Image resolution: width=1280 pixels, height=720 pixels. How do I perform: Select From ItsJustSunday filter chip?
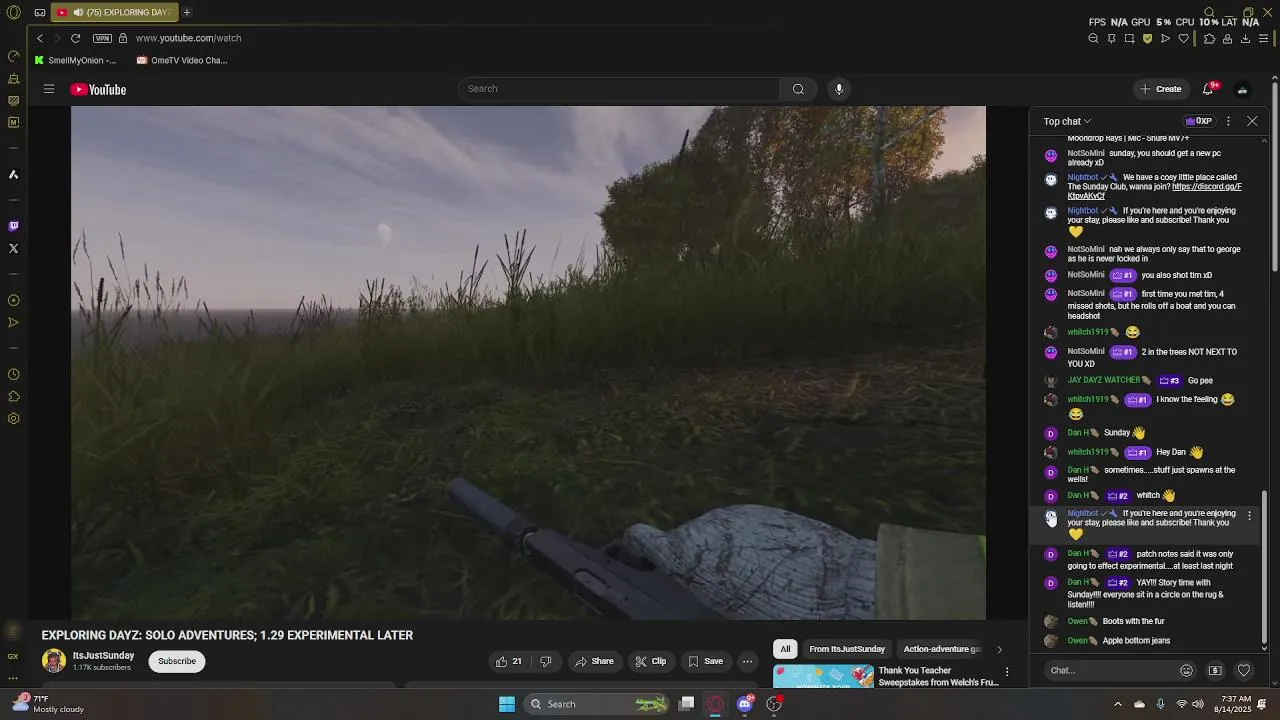[847, 649]
